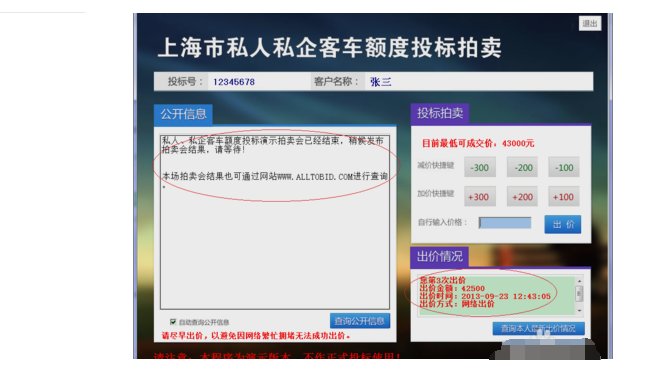The width and height of the screenshot is (646, 369).
Task: Click the customer name 张三
Action: (381, 82)
